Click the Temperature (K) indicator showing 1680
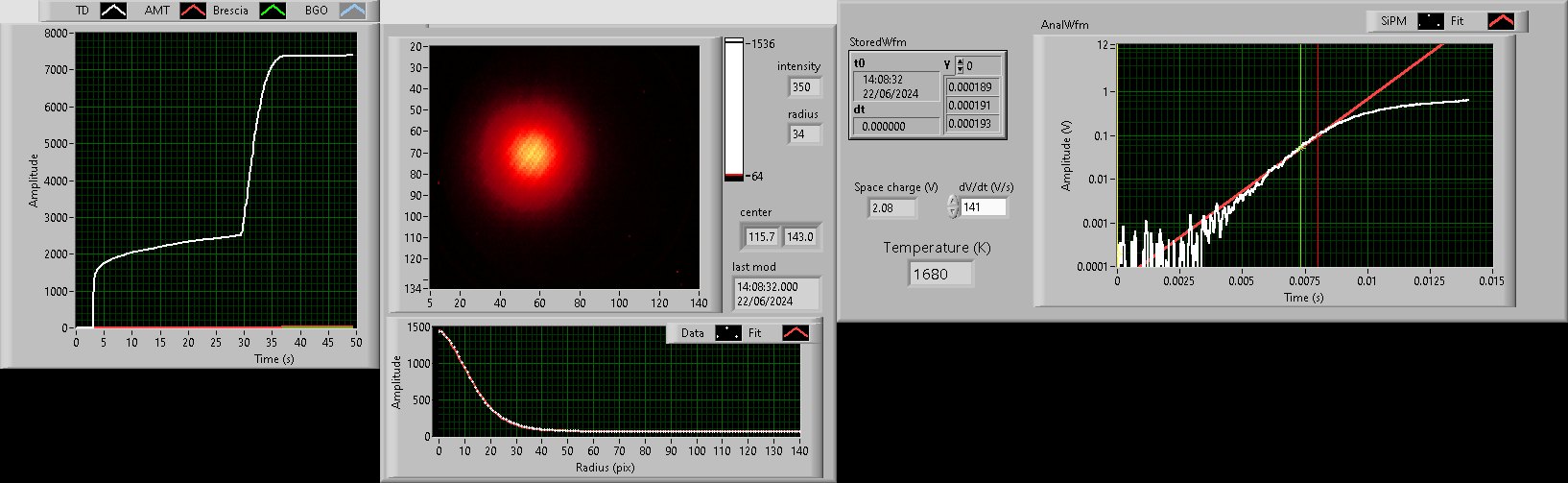The width and height of the screenshot is (1568, 483). click(939, 274)
